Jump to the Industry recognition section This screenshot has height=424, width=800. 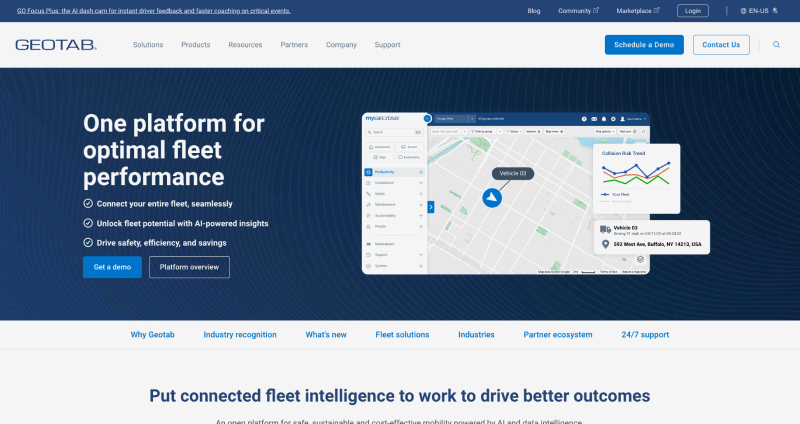pyautogui.click(x=240, y=335)
